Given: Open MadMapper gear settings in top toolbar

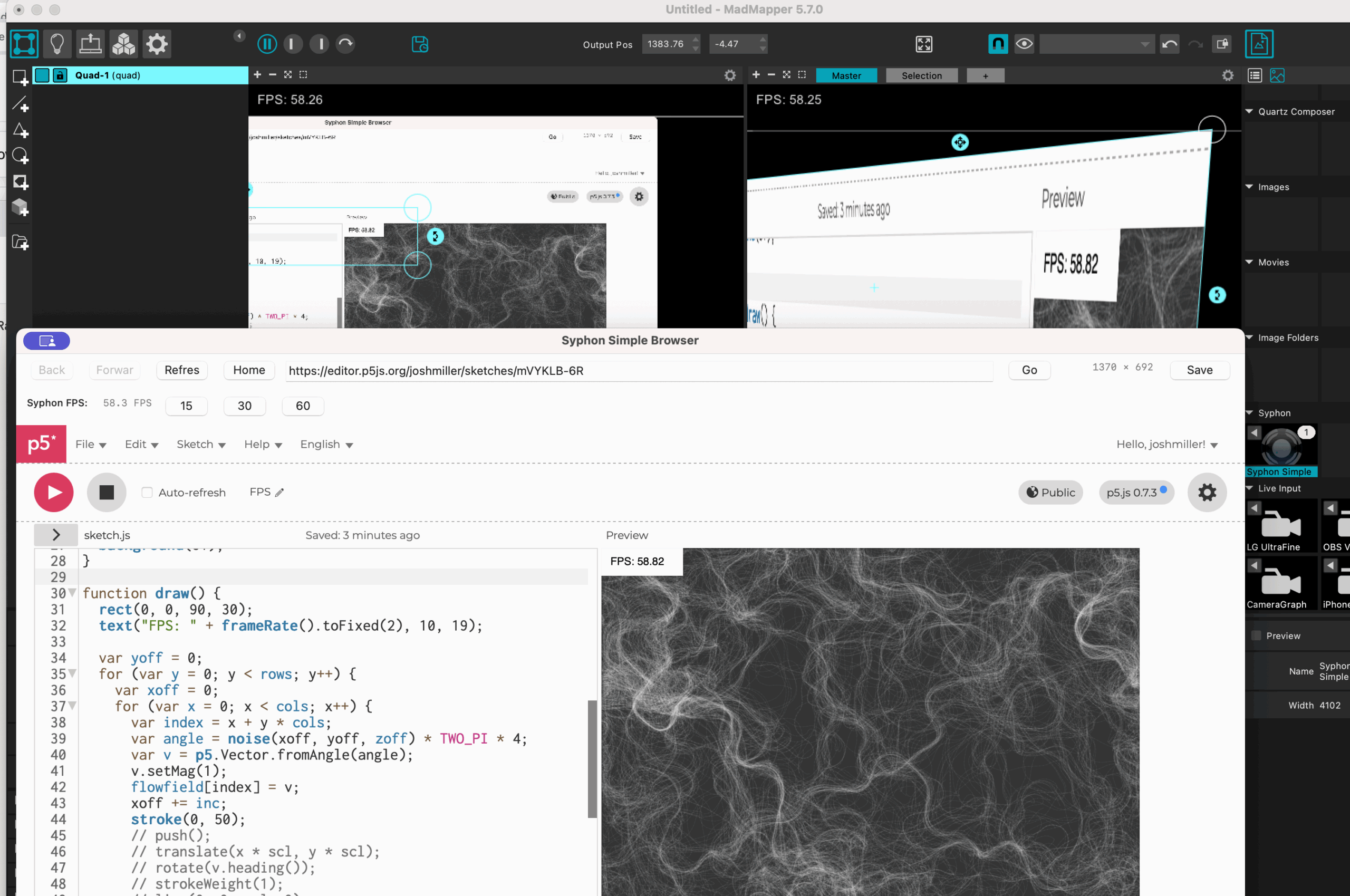Looking at the screenshot, I should click(157, 44).
